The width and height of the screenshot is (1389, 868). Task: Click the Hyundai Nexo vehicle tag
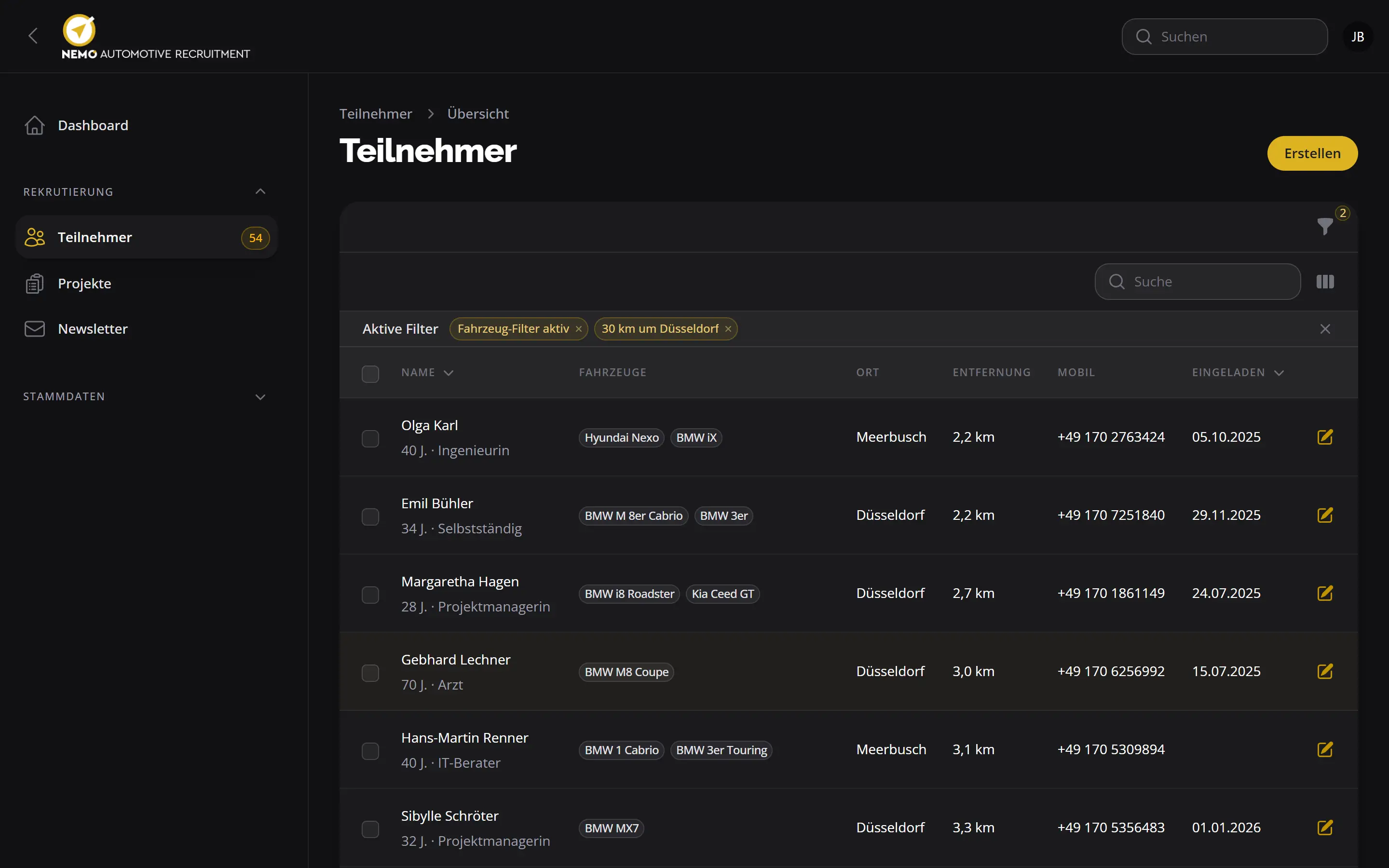pyautogui.click(x=621, y=437)
